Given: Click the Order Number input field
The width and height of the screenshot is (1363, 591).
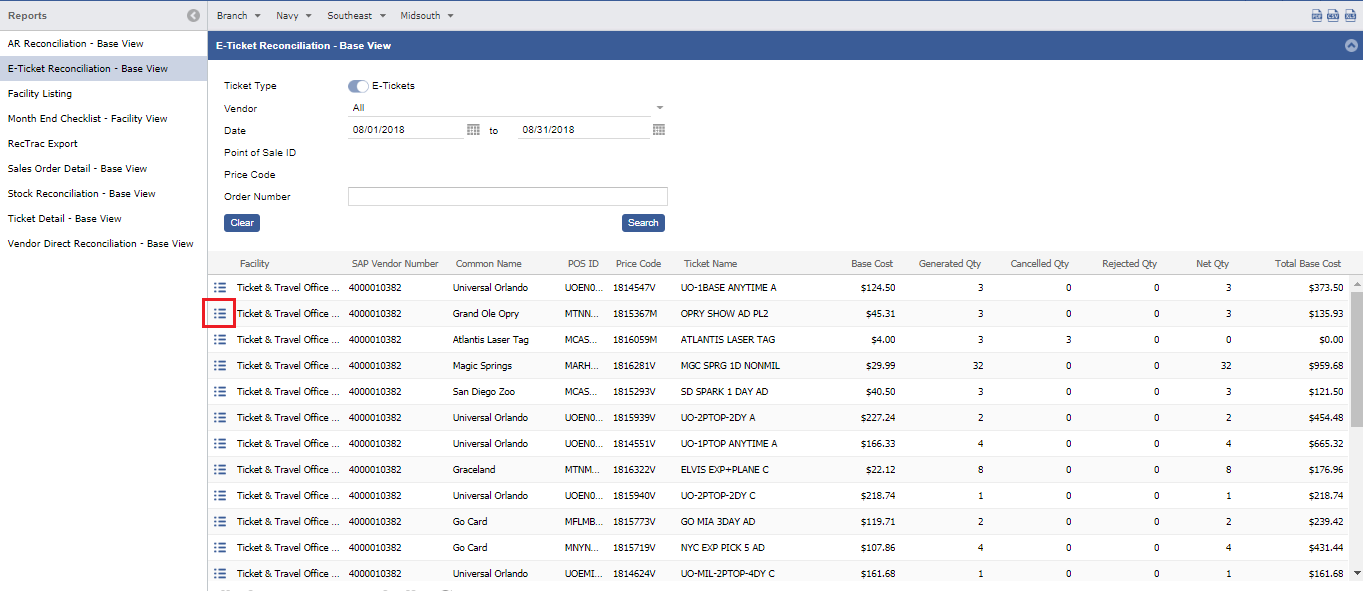Looking at the screenshot, I should coord(507,197).
